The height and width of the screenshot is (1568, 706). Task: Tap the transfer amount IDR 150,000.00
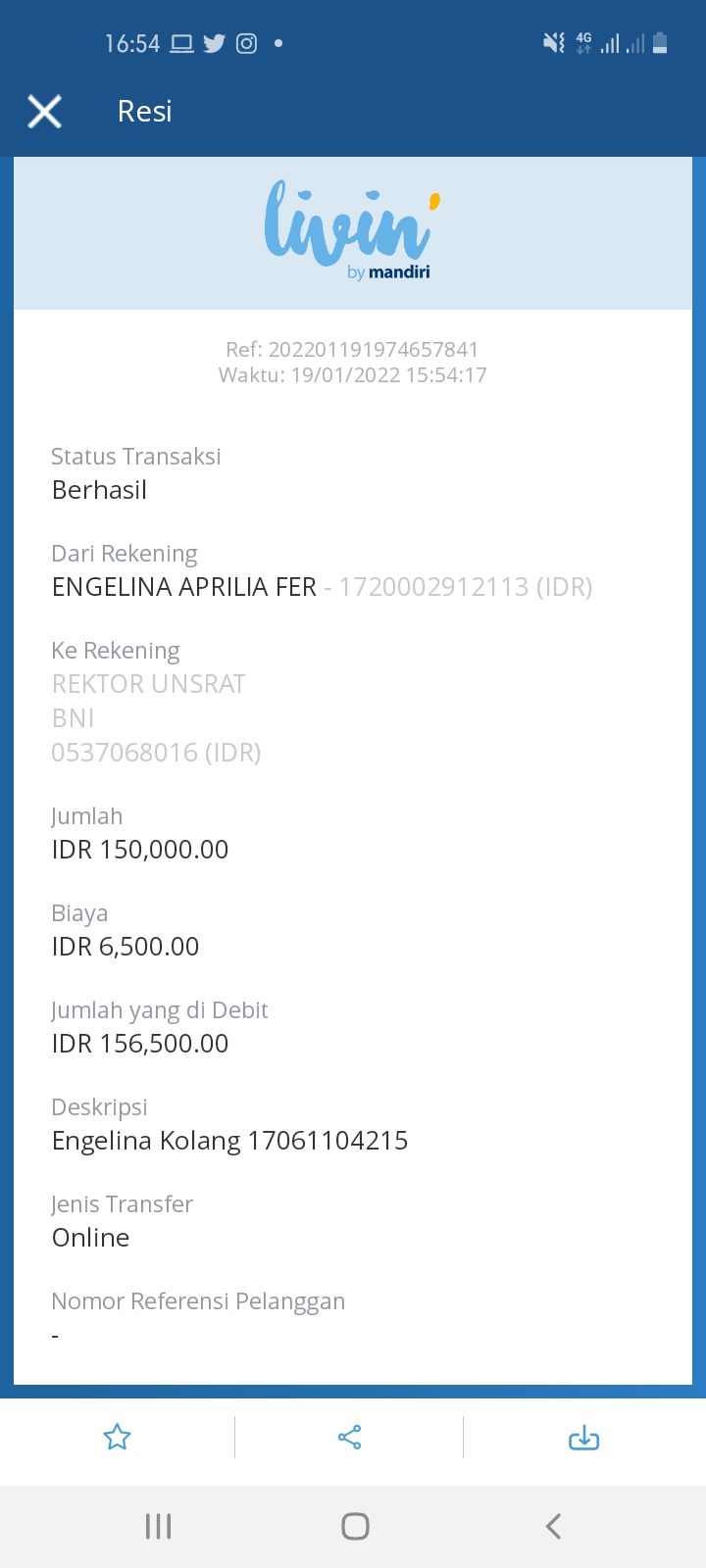click(x=140, y=850)
